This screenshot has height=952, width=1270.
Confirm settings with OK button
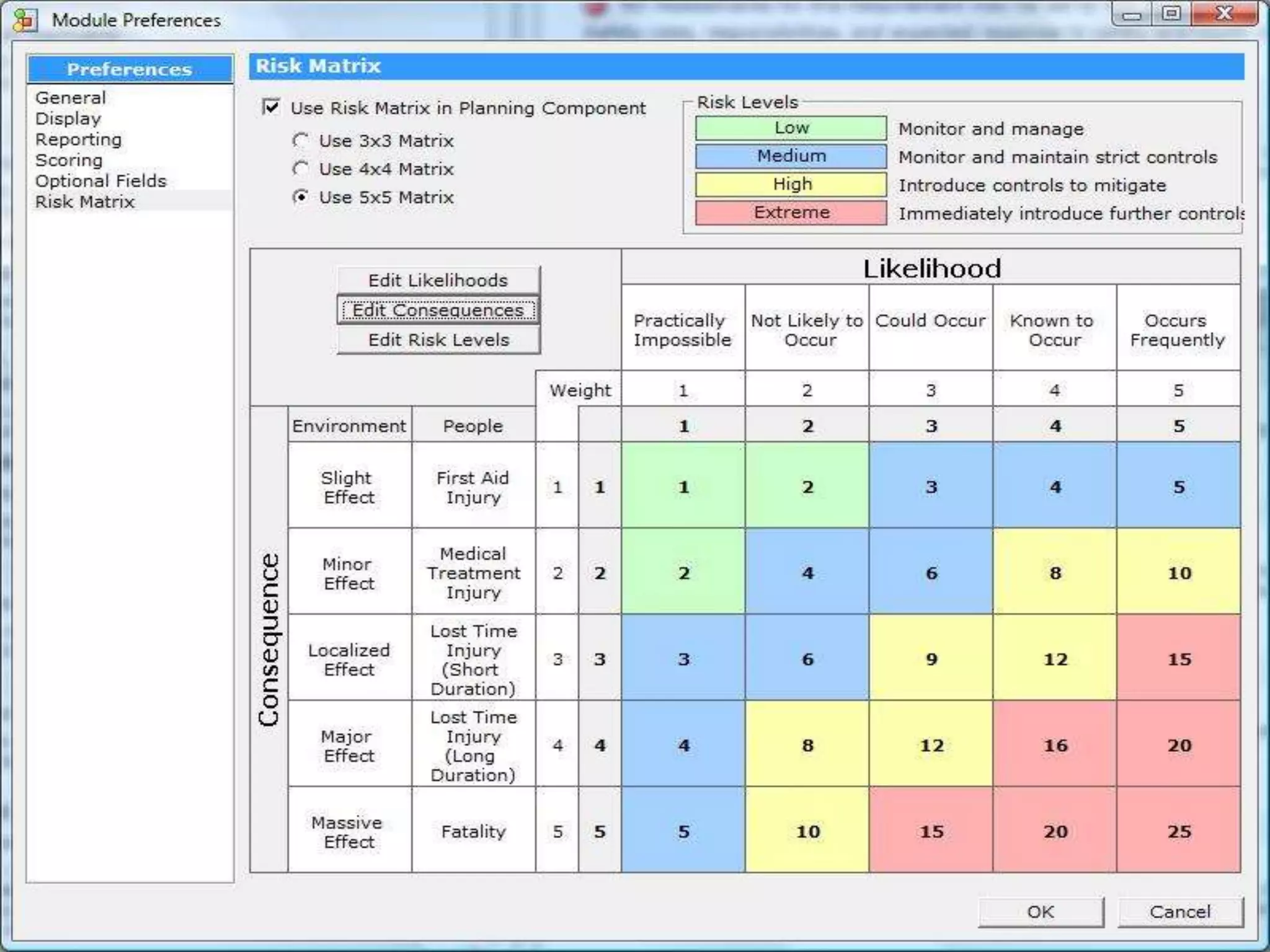tap(1040, 912)
